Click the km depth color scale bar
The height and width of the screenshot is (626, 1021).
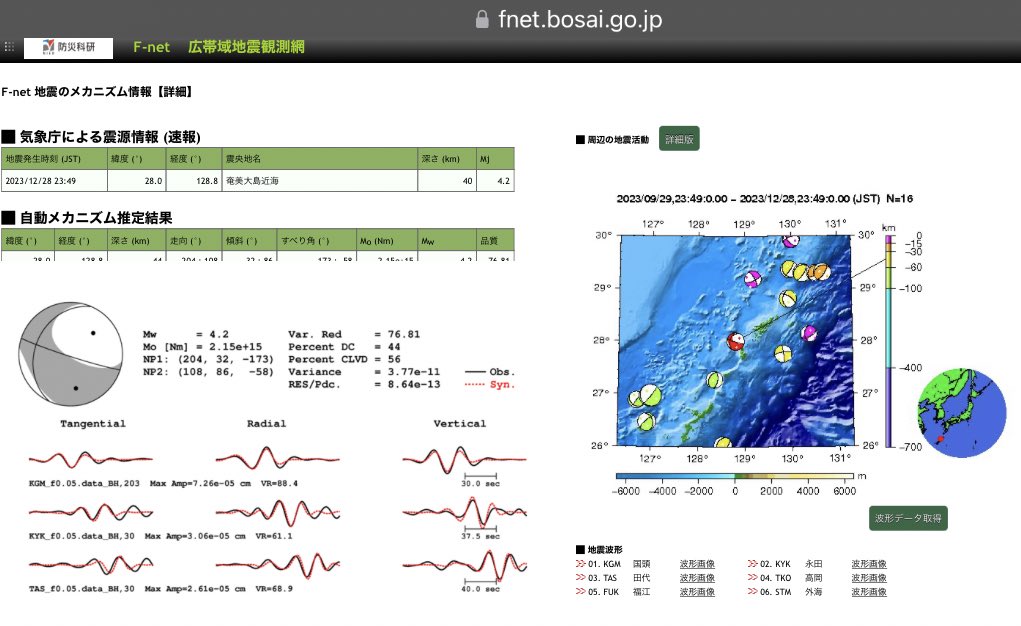pos(889,341)
